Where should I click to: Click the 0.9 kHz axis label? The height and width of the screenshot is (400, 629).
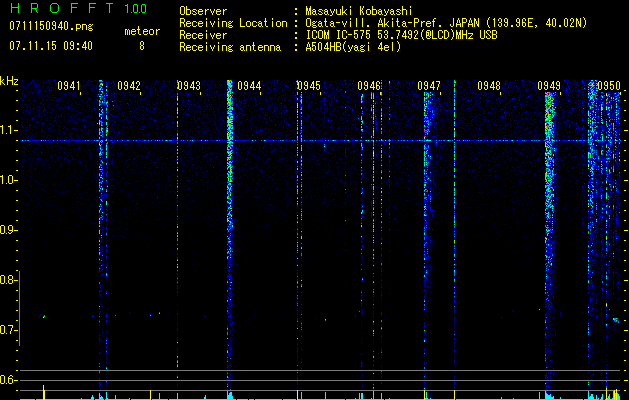[8, 230]
